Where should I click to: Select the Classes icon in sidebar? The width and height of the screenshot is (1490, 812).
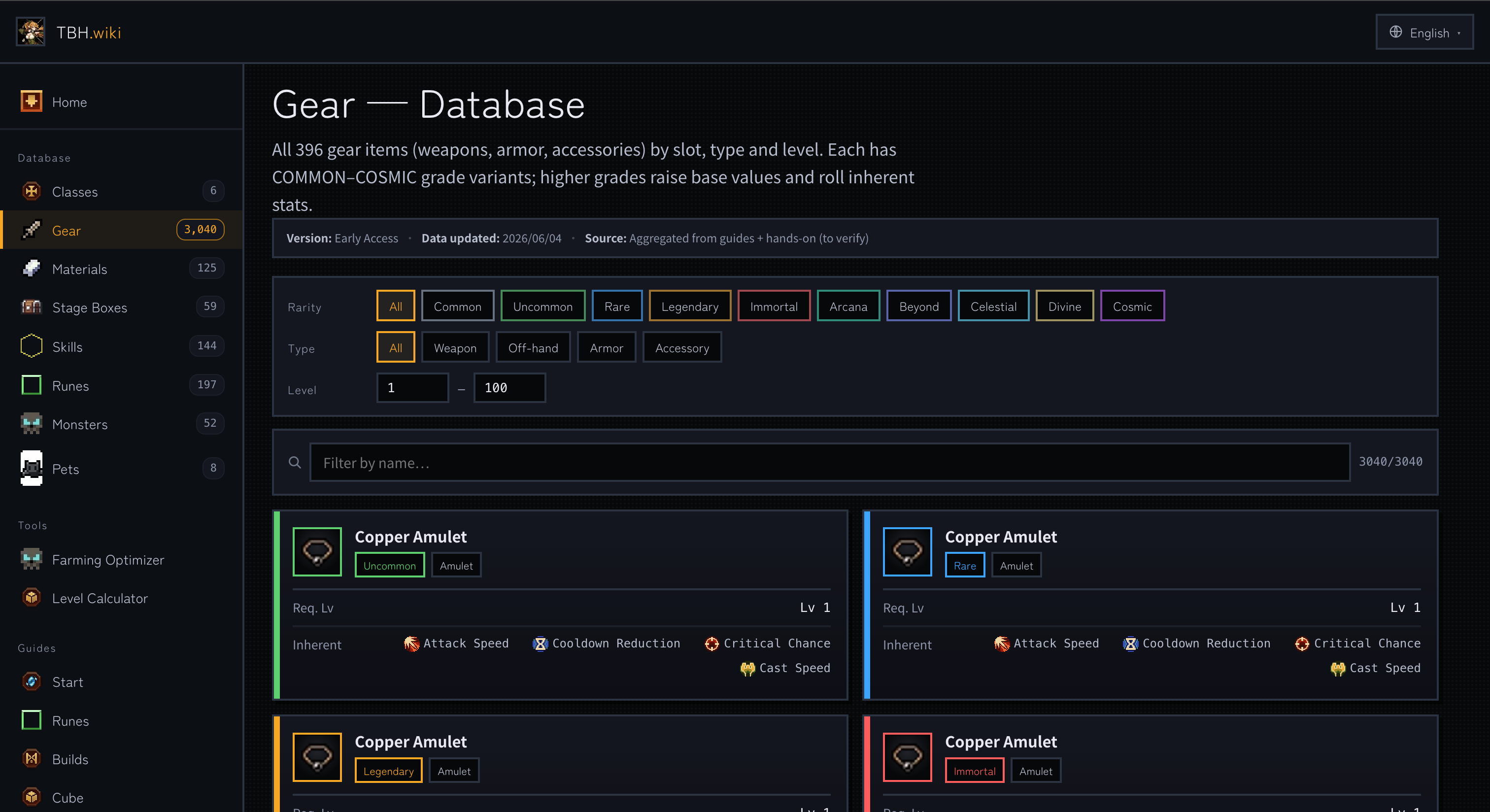coord(31,192)
